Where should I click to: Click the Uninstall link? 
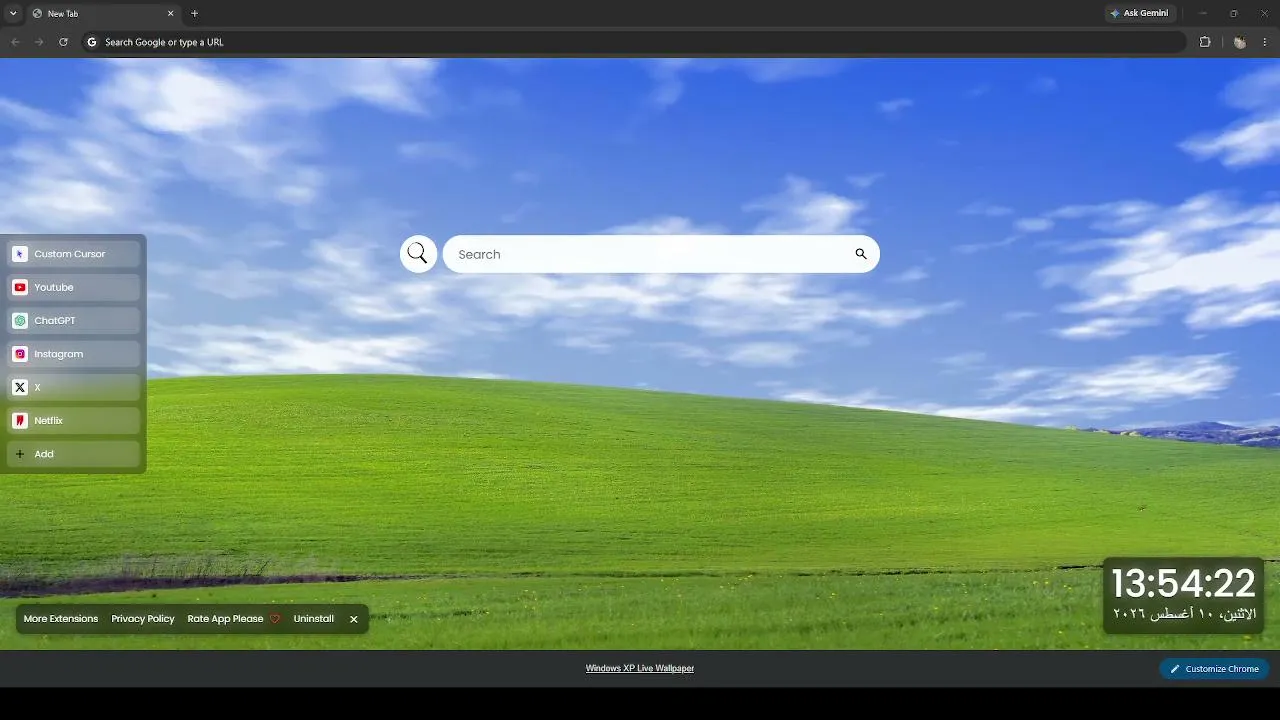click(x=314, y=619)
